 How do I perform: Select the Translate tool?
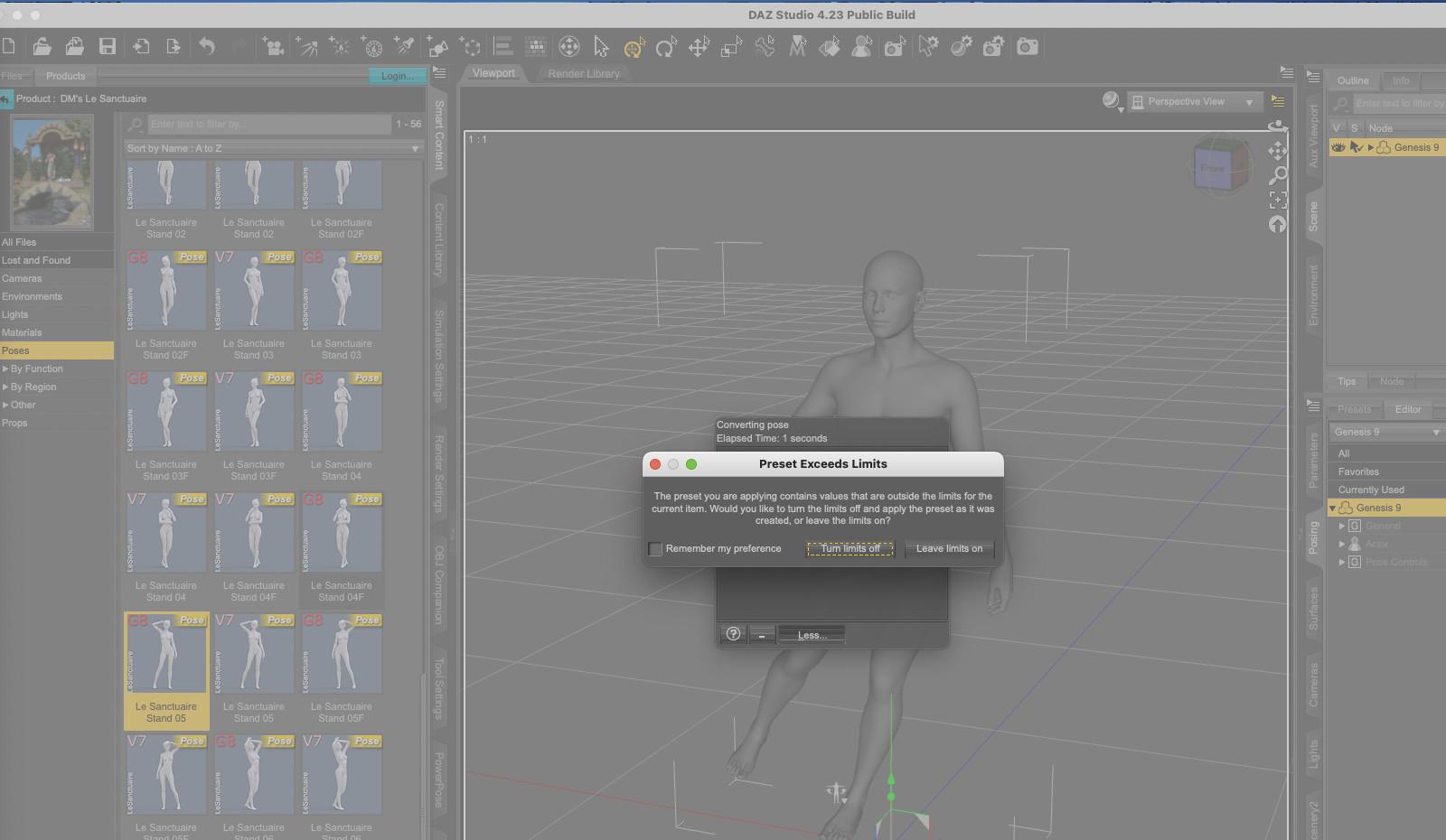tap(699, 46)
